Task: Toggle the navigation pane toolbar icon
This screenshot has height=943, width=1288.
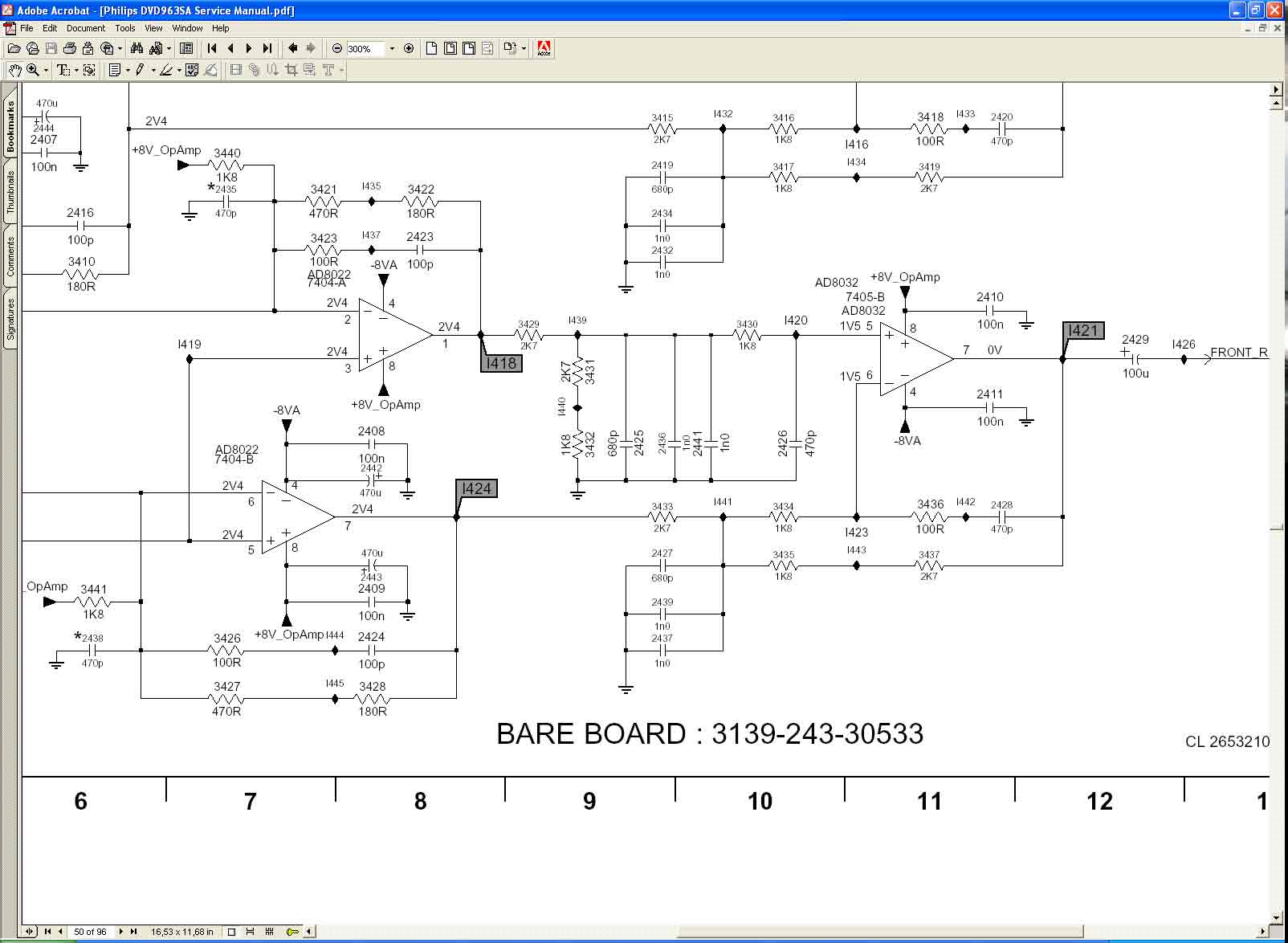Action: pyautogui.click(x=186, y=48)
